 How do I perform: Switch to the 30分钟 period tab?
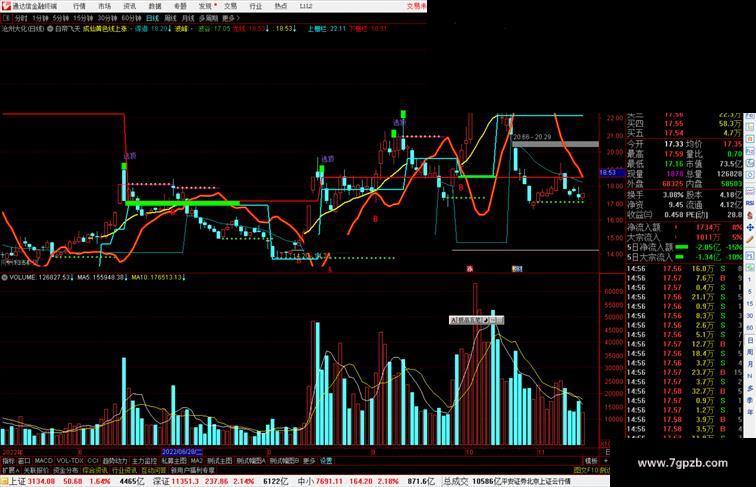[107, 18]
